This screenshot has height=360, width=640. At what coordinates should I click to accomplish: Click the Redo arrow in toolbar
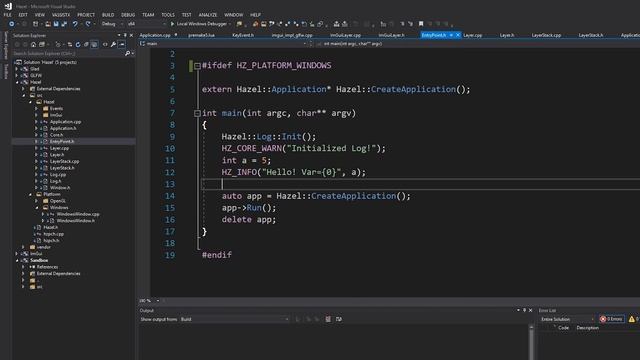coord(88,24)
